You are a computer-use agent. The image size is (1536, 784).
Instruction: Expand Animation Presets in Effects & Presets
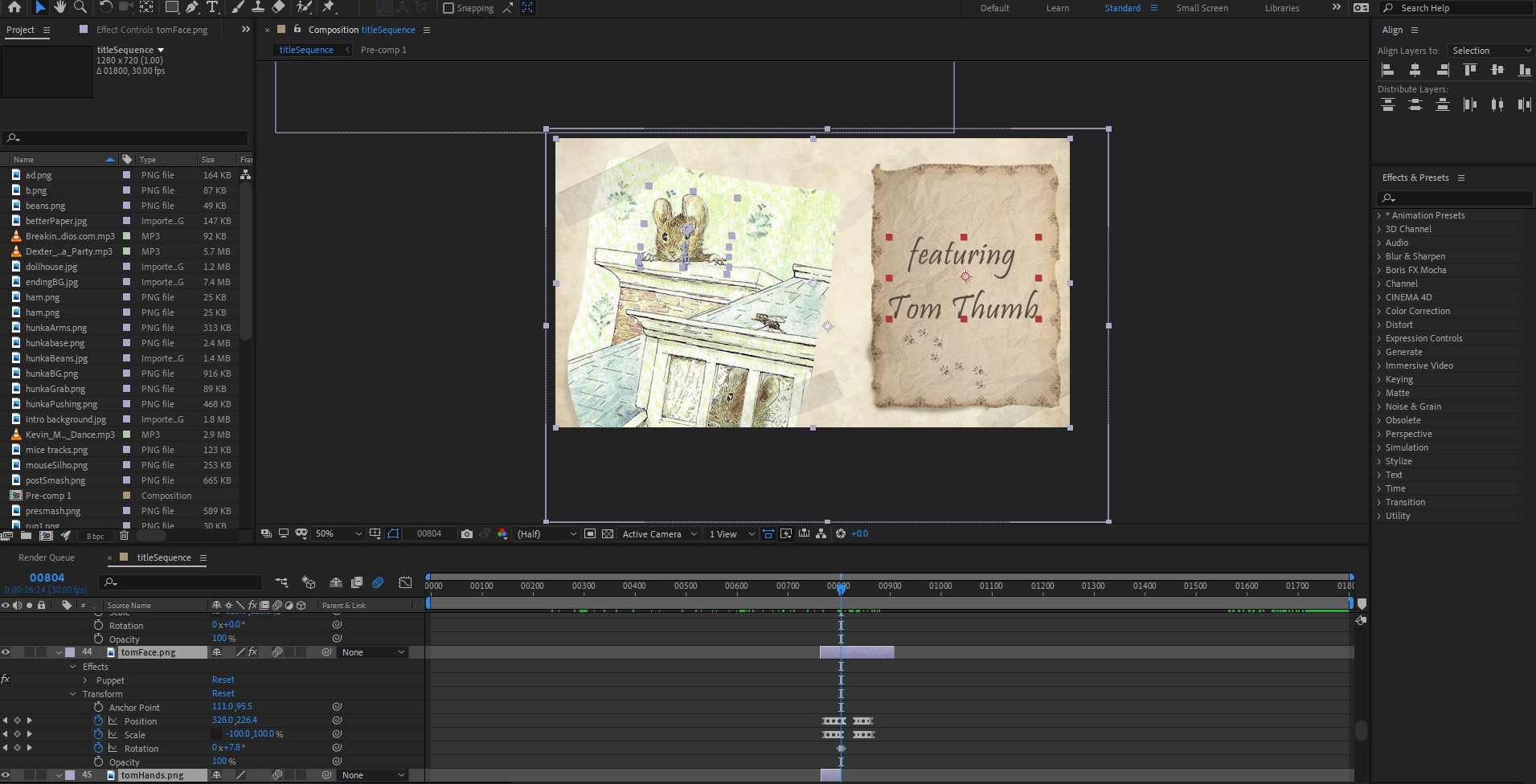point(1379,215)
